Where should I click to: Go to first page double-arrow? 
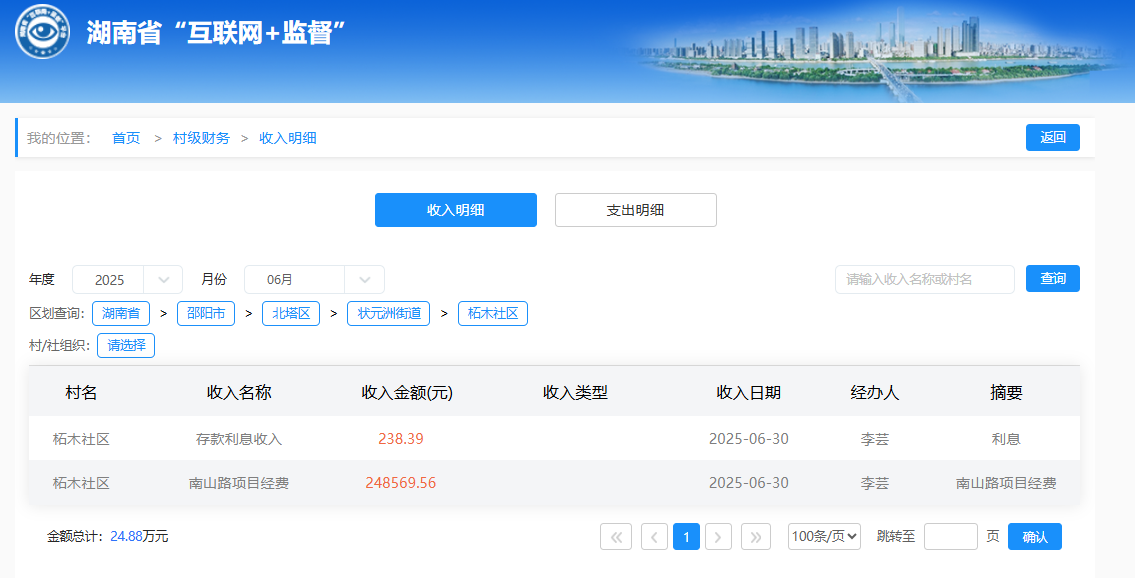pyautogui.click(x=616, y=537)
